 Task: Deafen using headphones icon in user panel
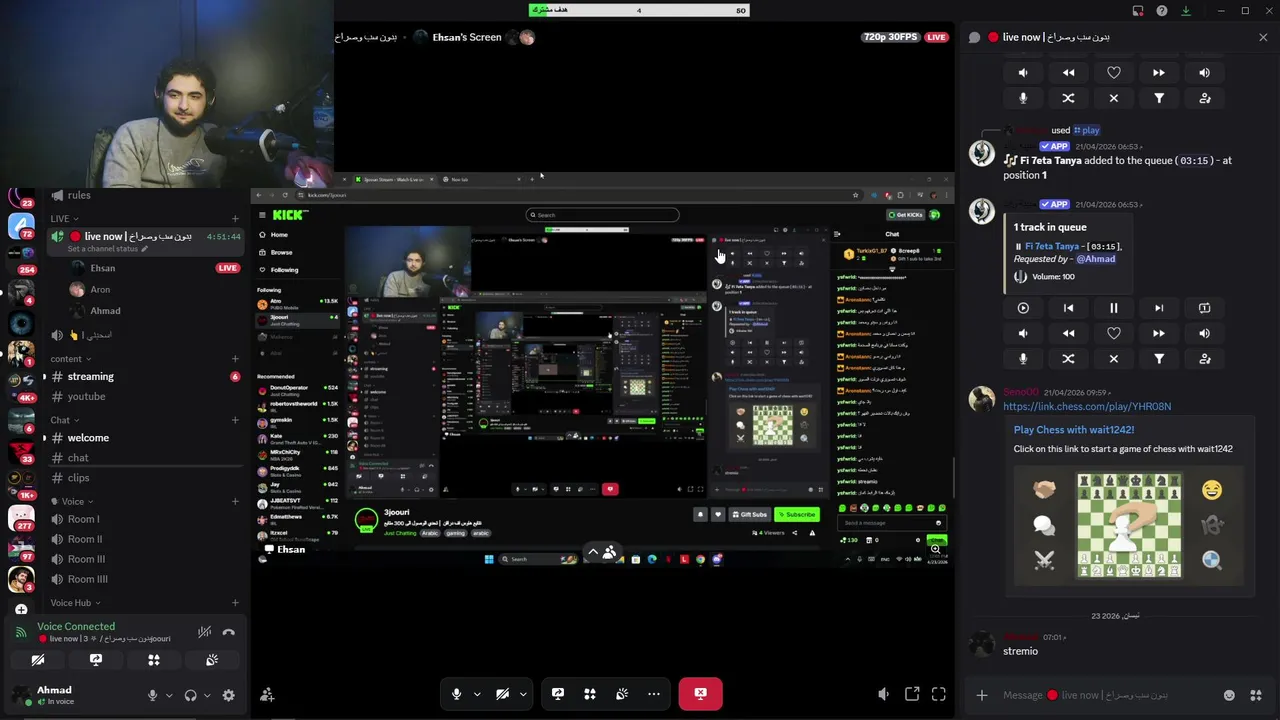[191, 695]
